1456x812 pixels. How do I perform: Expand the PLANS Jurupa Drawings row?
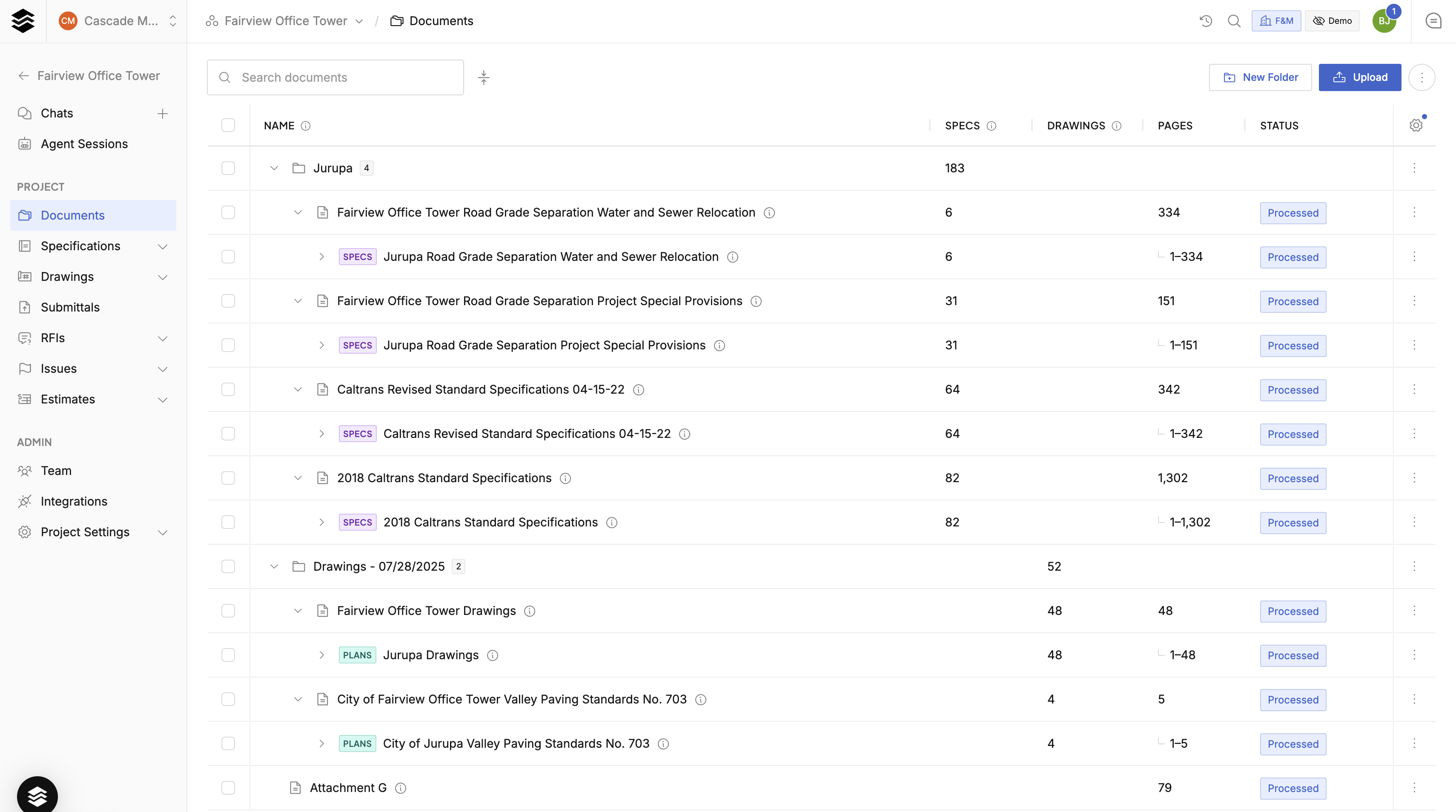[x=321, y=655]
